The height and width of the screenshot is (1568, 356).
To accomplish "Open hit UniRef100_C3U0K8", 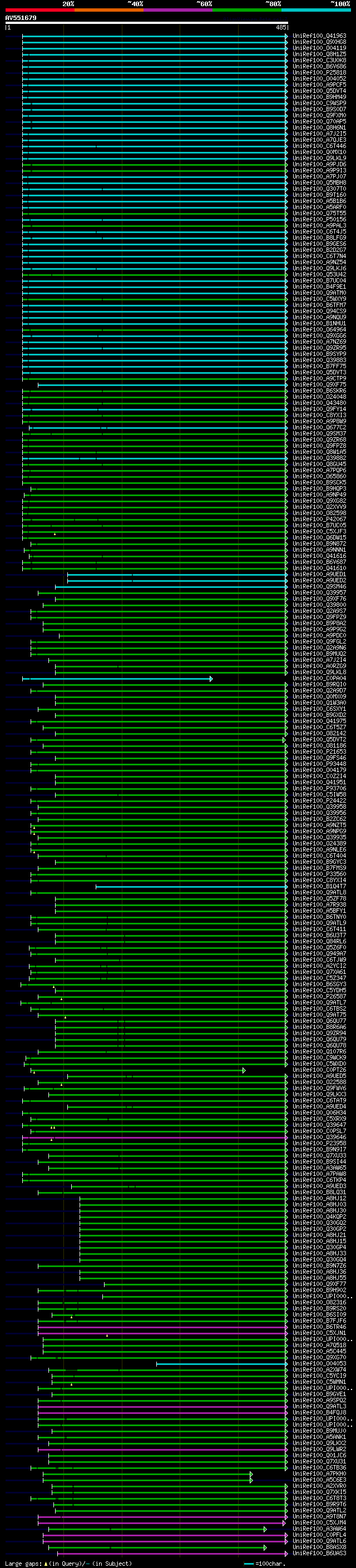I will [x=319, y=60].
